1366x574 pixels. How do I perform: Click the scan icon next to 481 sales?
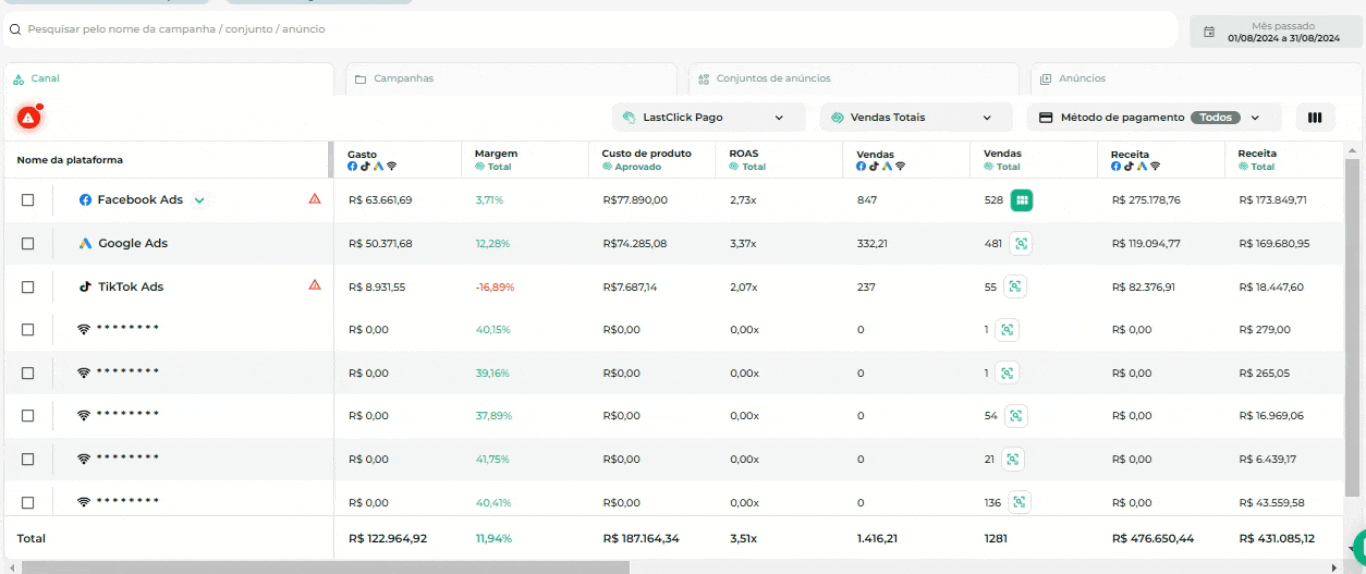click(1020, 243)
